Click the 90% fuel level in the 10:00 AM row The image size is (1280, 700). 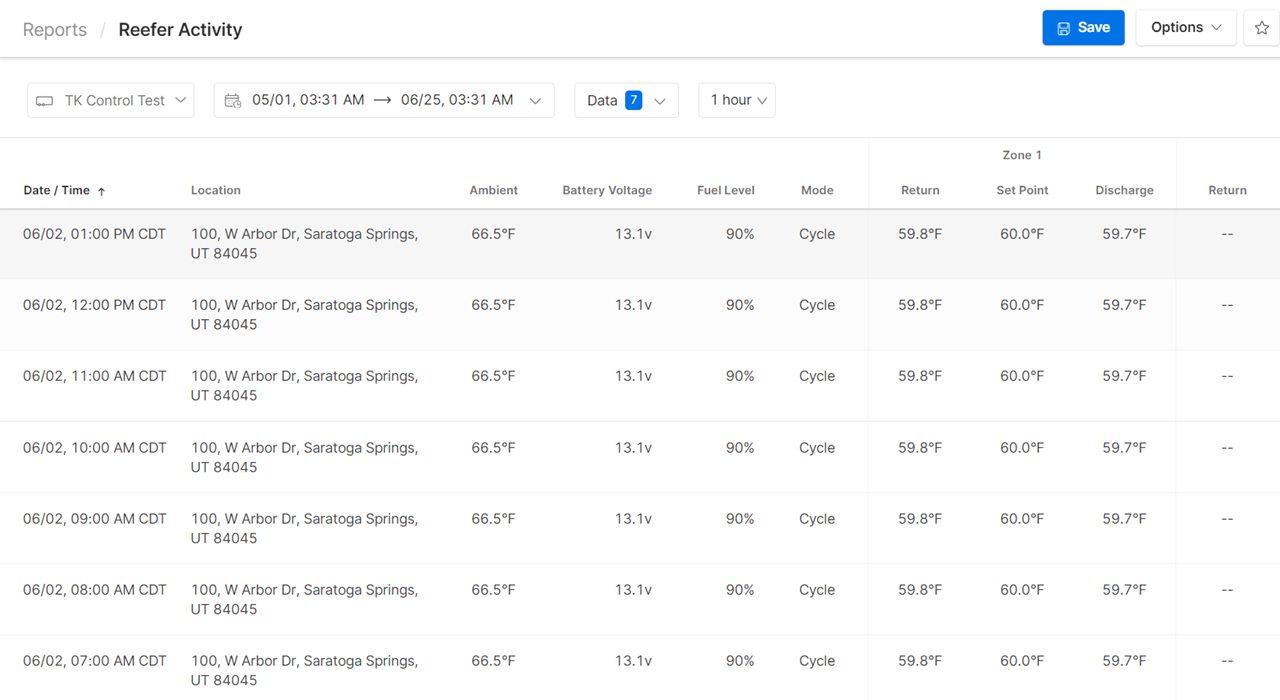coord(740,448)
